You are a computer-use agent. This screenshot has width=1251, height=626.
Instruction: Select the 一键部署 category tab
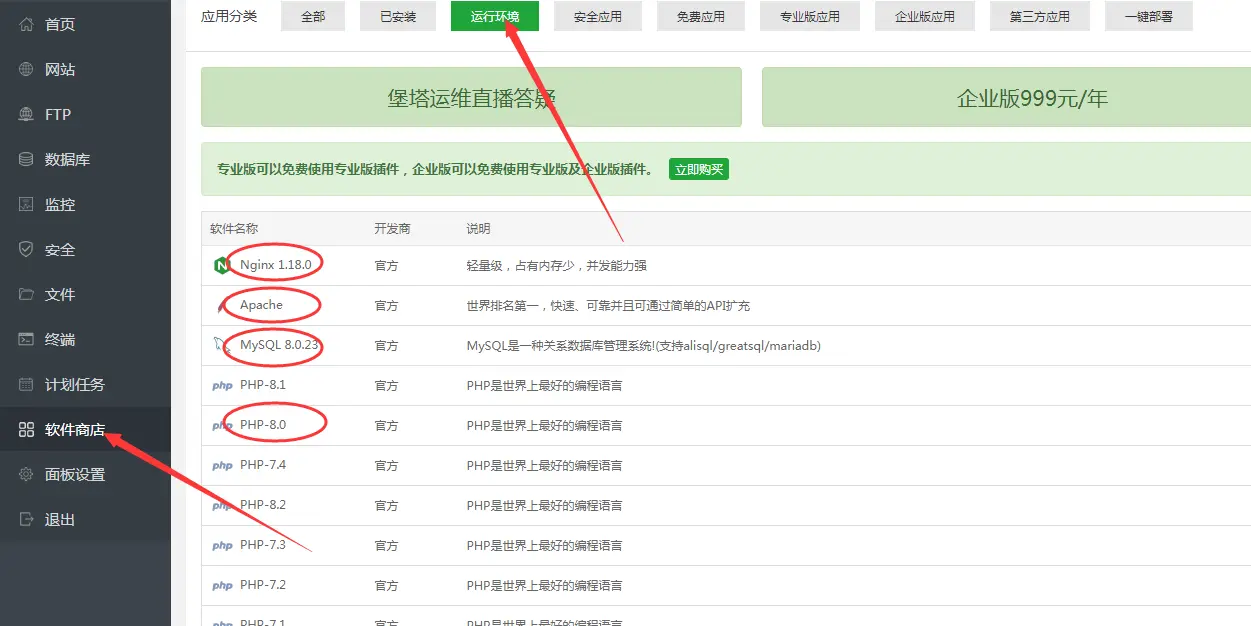pyautogui.click(x=1148, y=16)
